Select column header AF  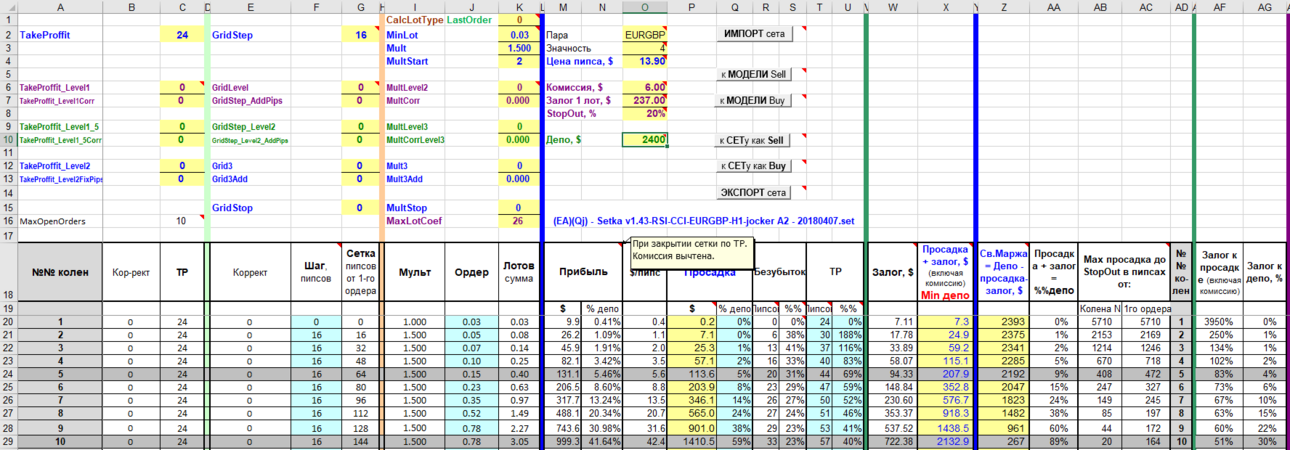(x=1220, y=7)
